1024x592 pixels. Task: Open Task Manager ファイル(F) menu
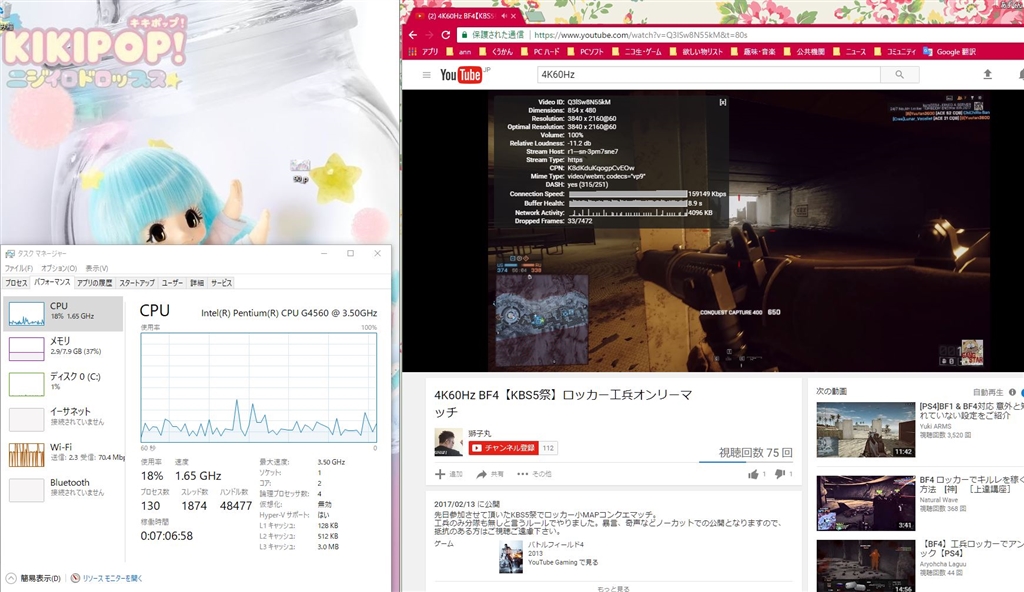tap(19, 268)
